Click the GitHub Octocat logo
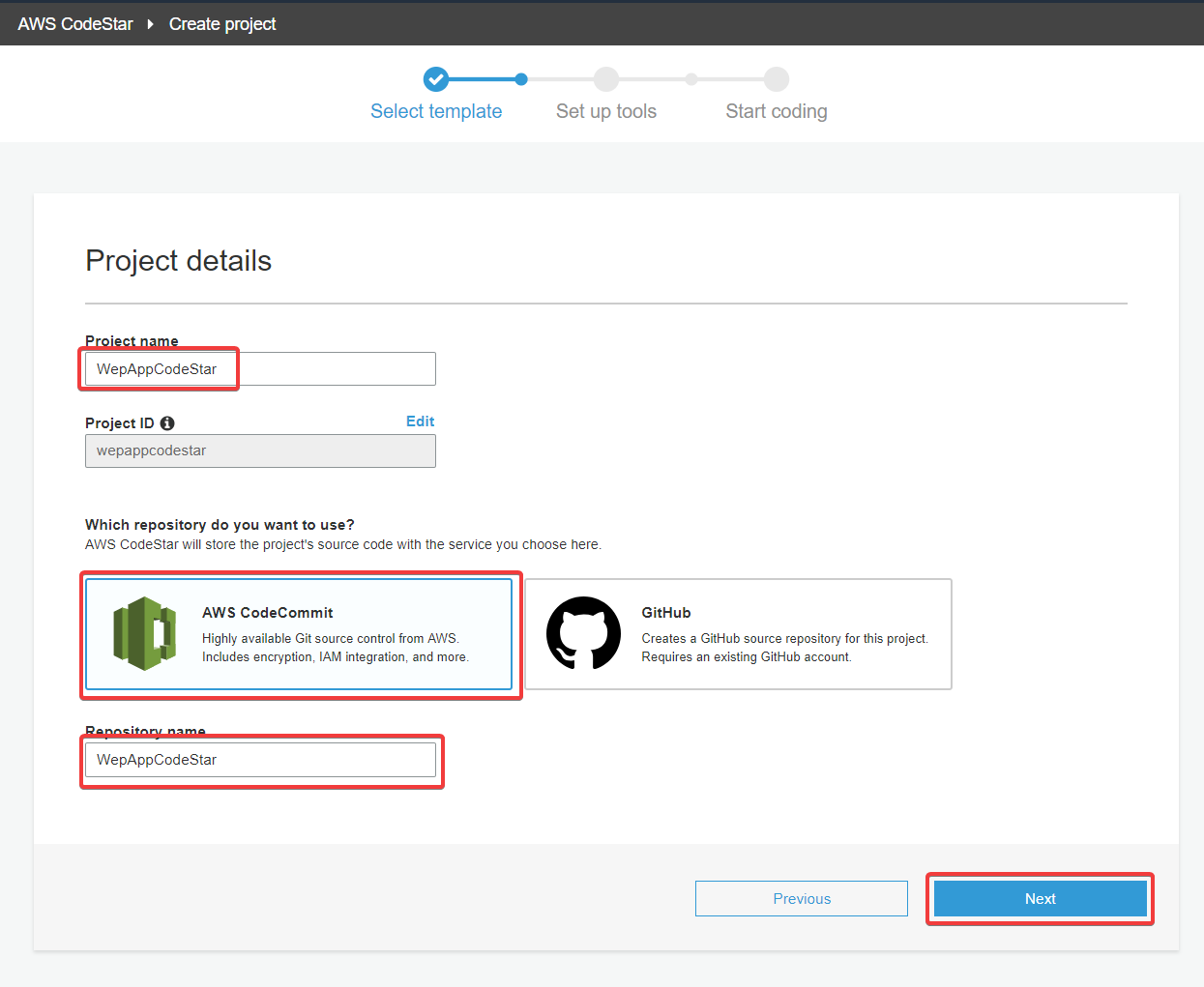The width and height of the screenshot is (1204, 987). pyautogui.click(x=583, y=633)
